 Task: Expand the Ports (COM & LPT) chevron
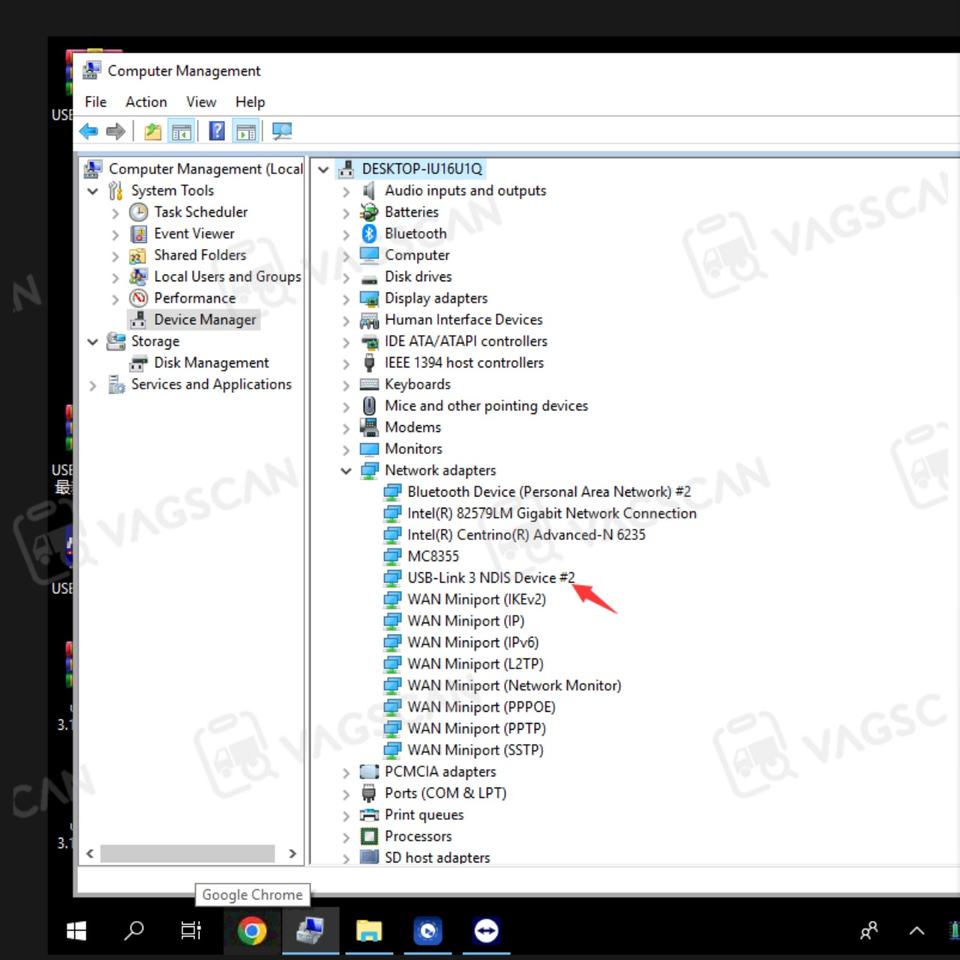point(347,795)
